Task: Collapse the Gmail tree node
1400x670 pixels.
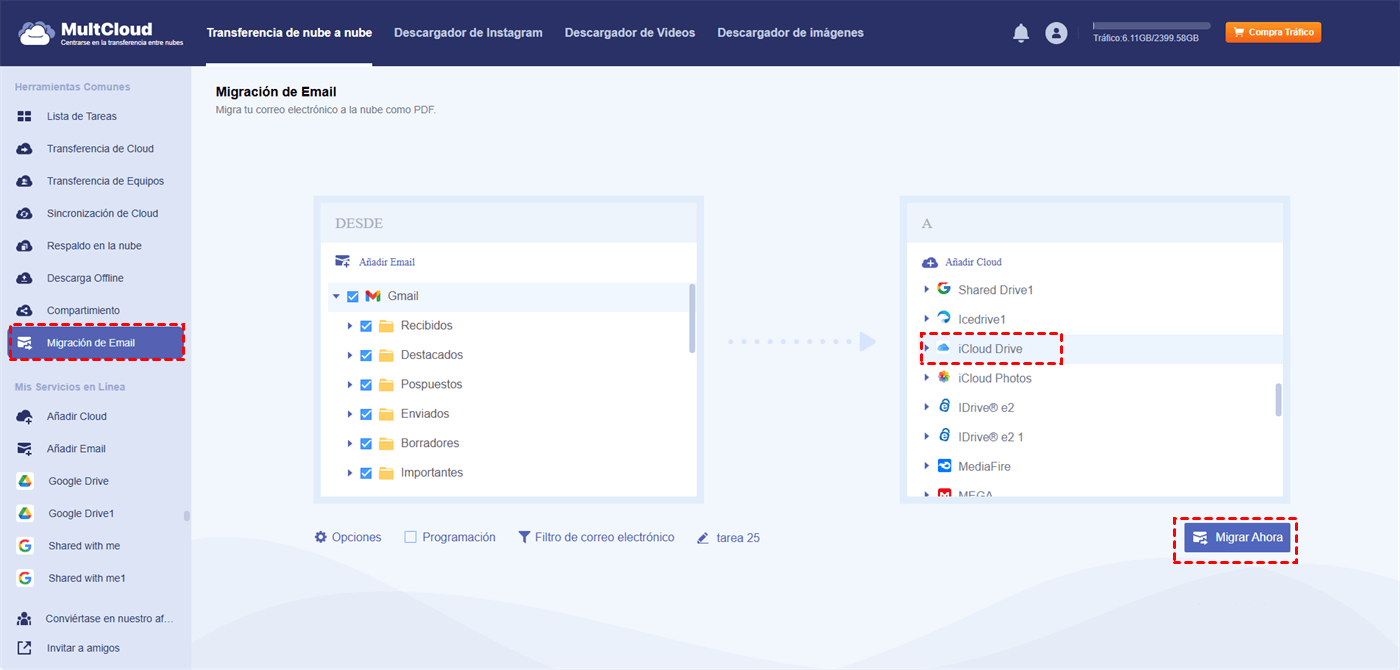Action: 336,297
